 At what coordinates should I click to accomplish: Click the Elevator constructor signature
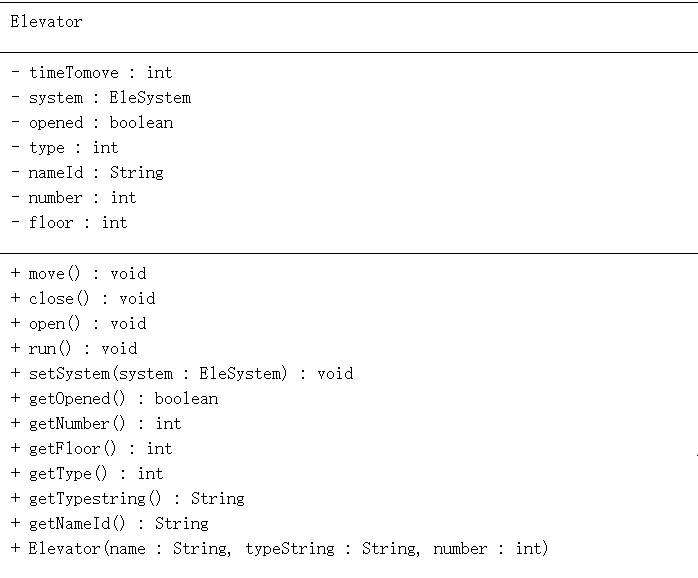point(280,548)
